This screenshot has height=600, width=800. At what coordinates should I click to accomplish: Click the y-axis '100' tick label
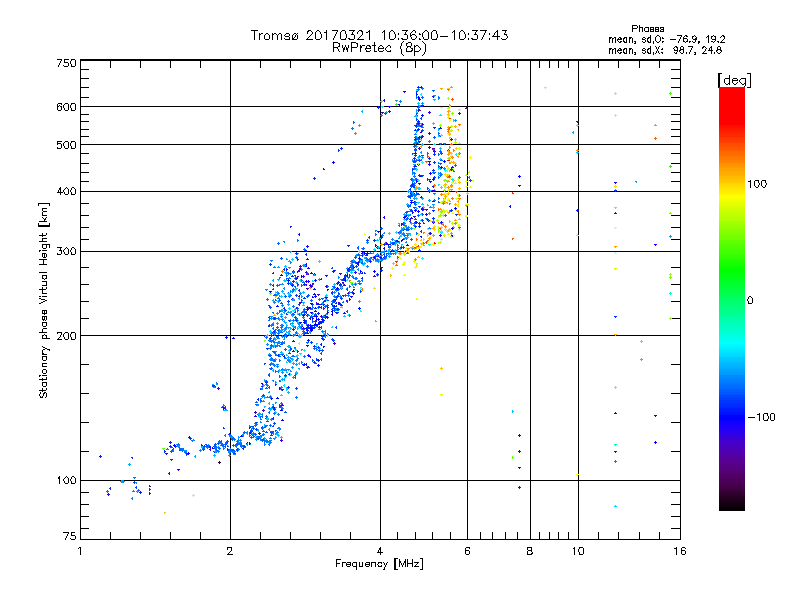66,481
